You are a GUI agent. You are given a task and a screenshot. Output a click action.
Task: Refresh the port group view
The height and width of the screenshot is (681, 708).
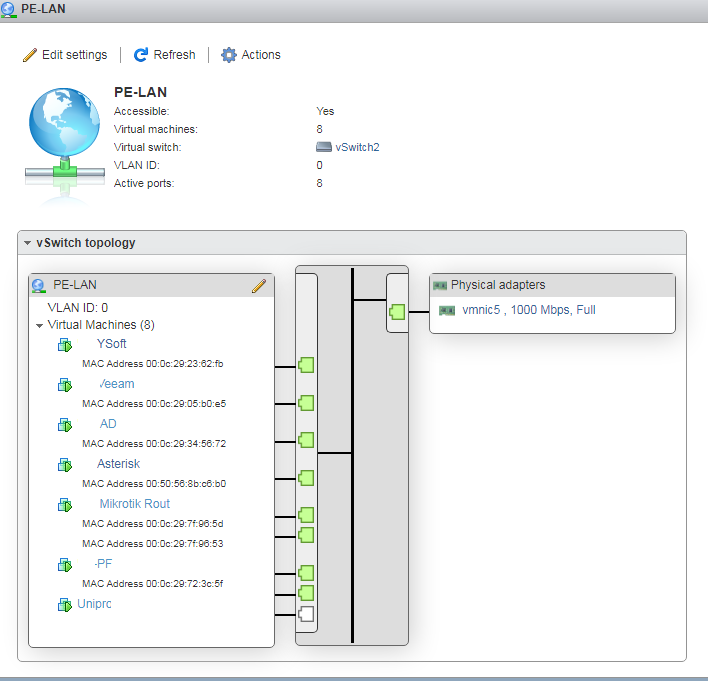point(165,55)
